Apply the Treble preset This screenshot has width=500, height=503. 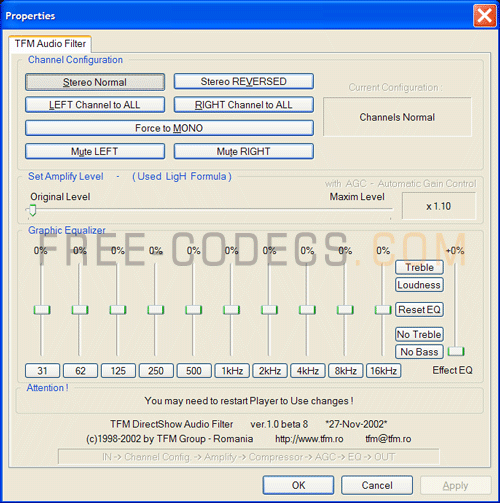pos(419,267)
